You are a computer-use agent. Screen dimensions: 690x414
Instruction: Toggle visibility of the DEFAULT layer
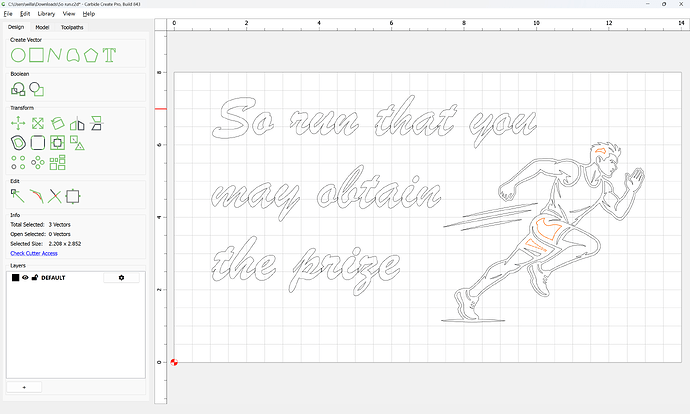(26, 277)
